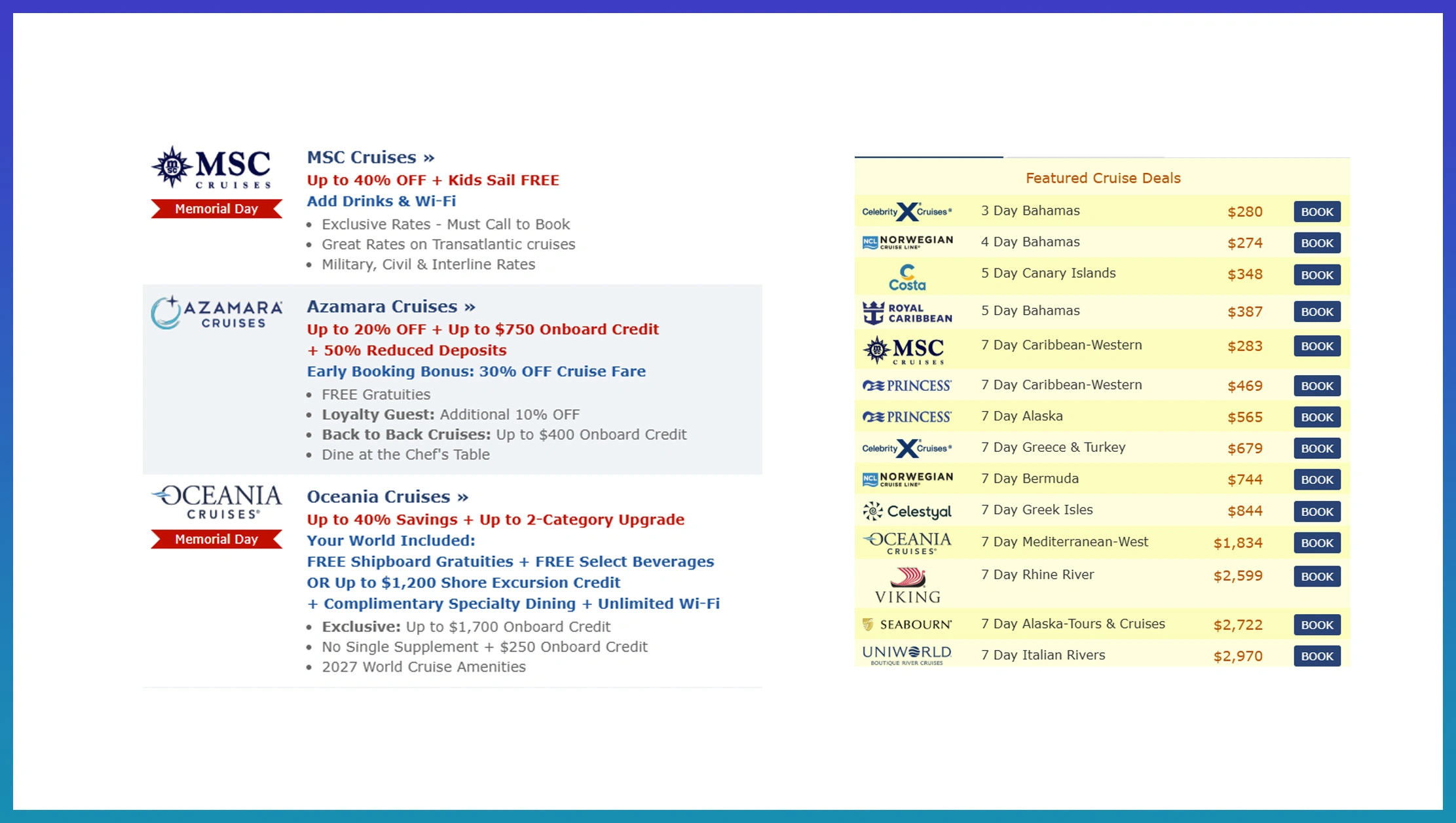Viewport: 1456px width, 823px height.
Task: Click Princess logo beside 7 Day Alaska
Action: tap(907, 417)
